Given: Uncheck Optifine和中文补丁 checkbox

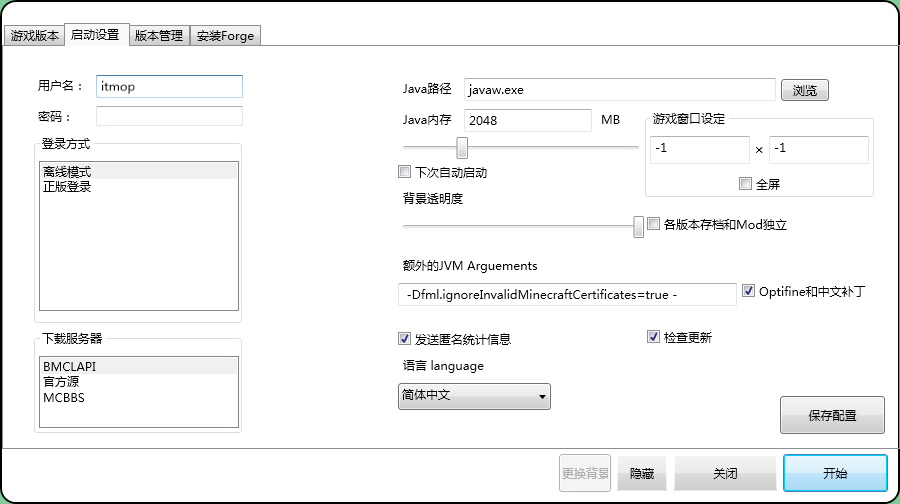Looking at the screenshot, I should [x=749, y=292].
